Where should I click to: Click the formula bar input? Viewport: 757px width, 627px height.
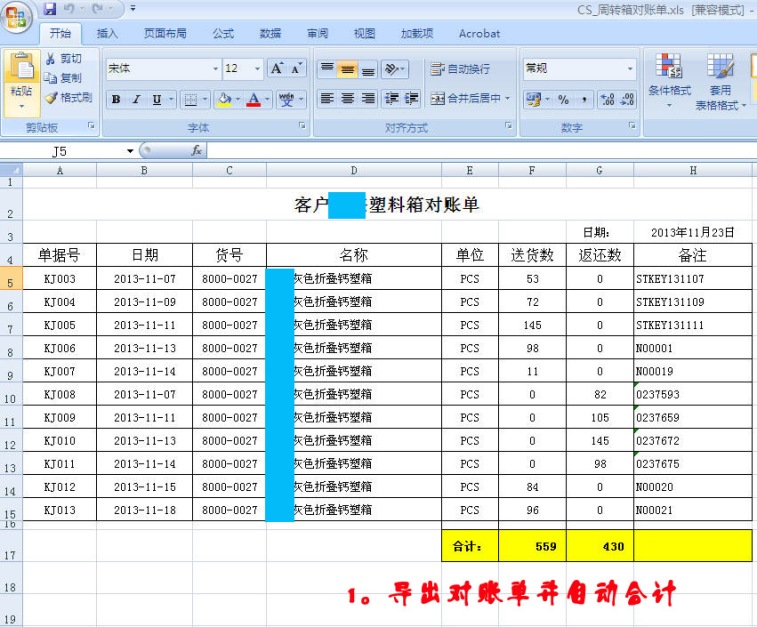482,151
